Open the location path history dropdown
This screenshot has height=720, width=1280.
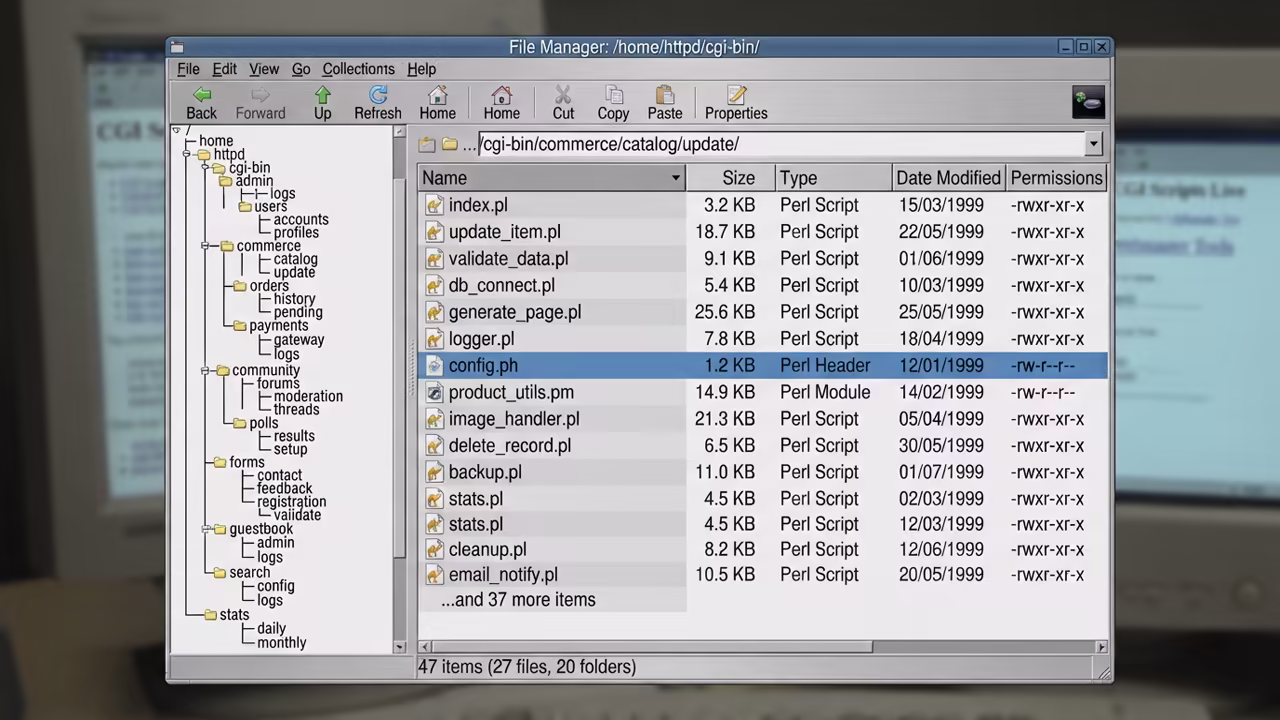1093,144
